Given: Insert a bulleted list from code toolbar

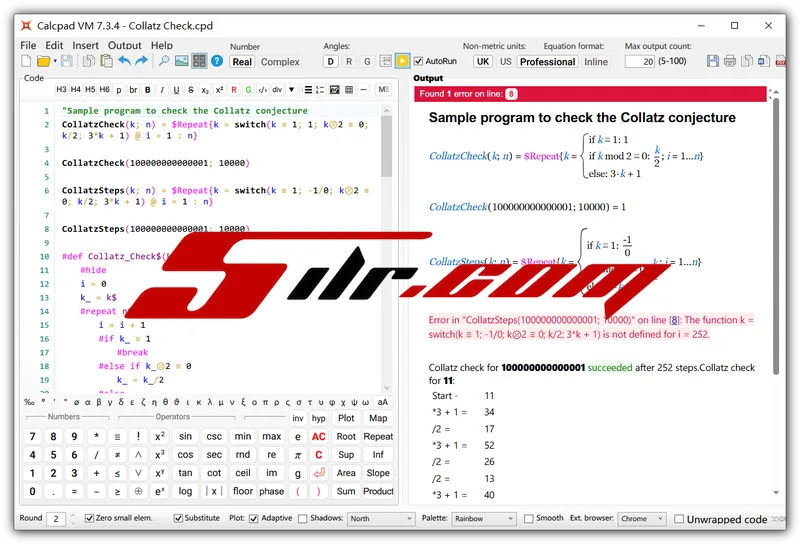Looking at the screenshot, I should (308, 90).
